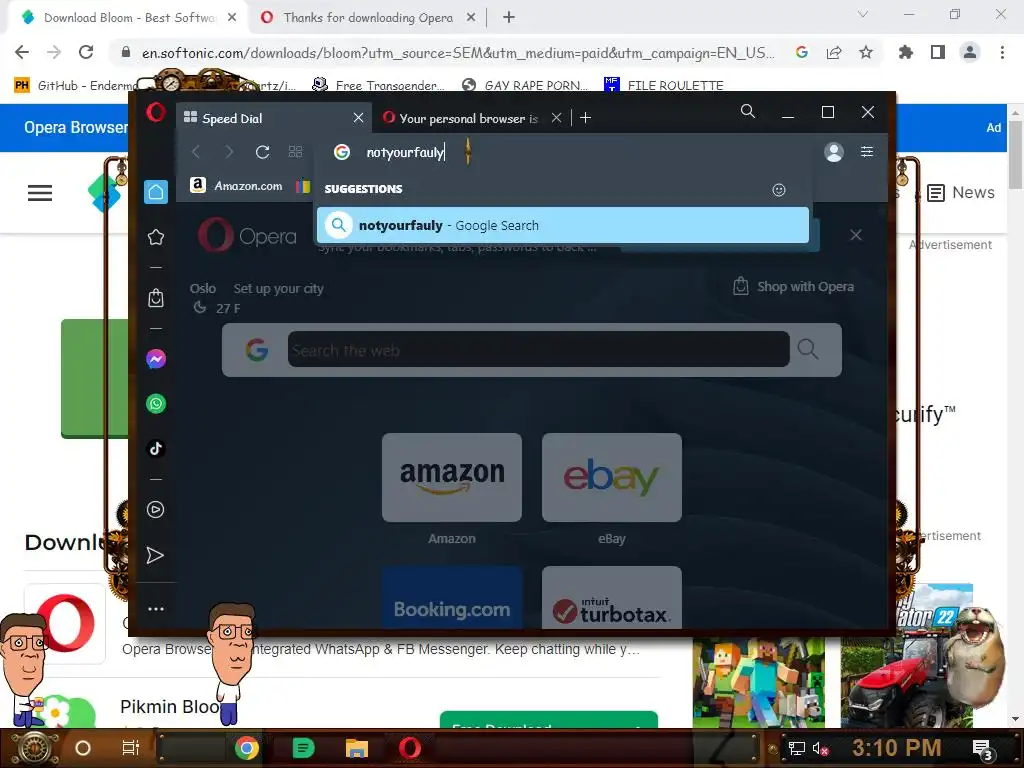
Task: Open Opera profile account icon
Action: click(x=834, y=152)
